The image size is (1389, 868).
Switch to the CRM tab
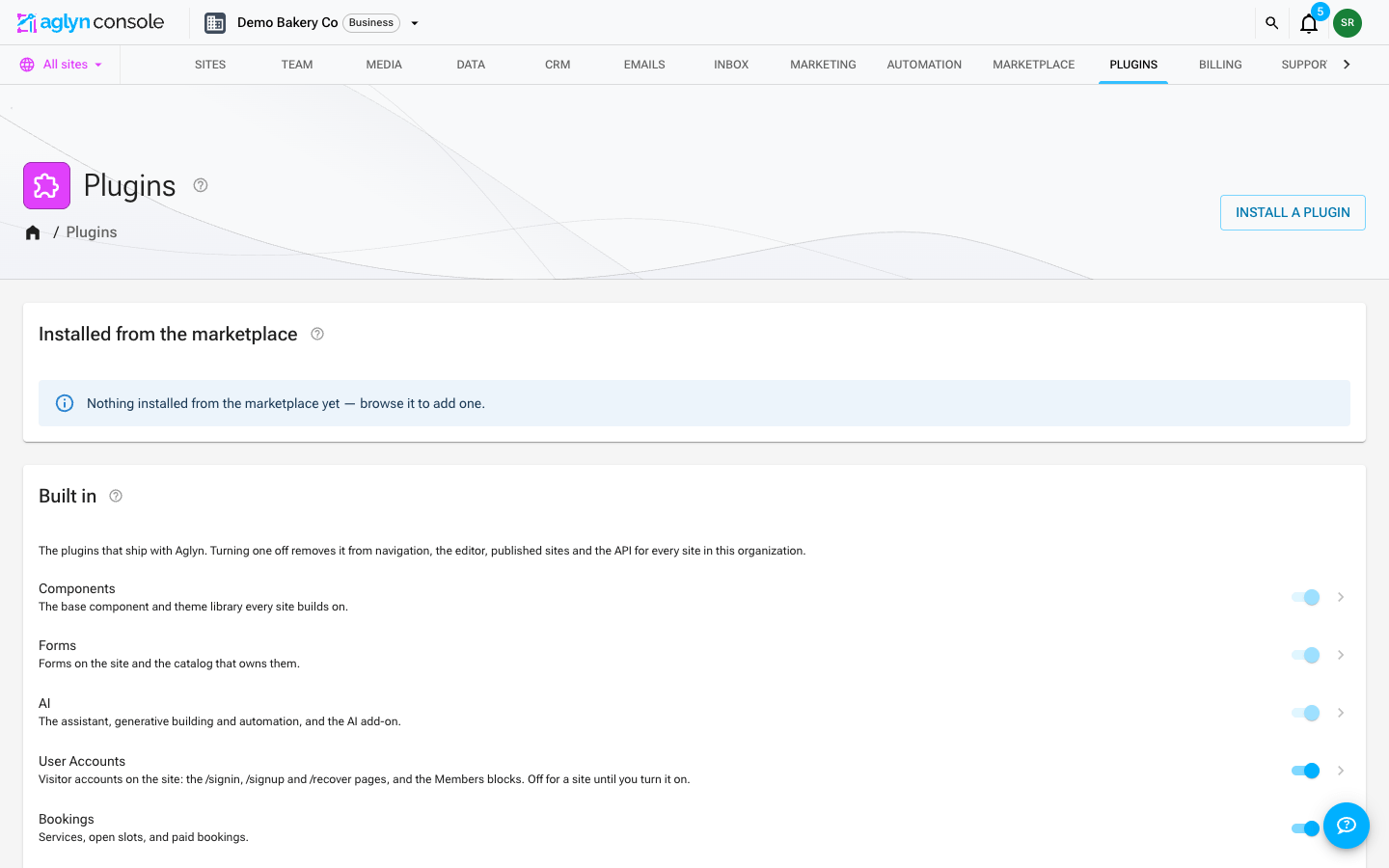click(x=558, y=65)
